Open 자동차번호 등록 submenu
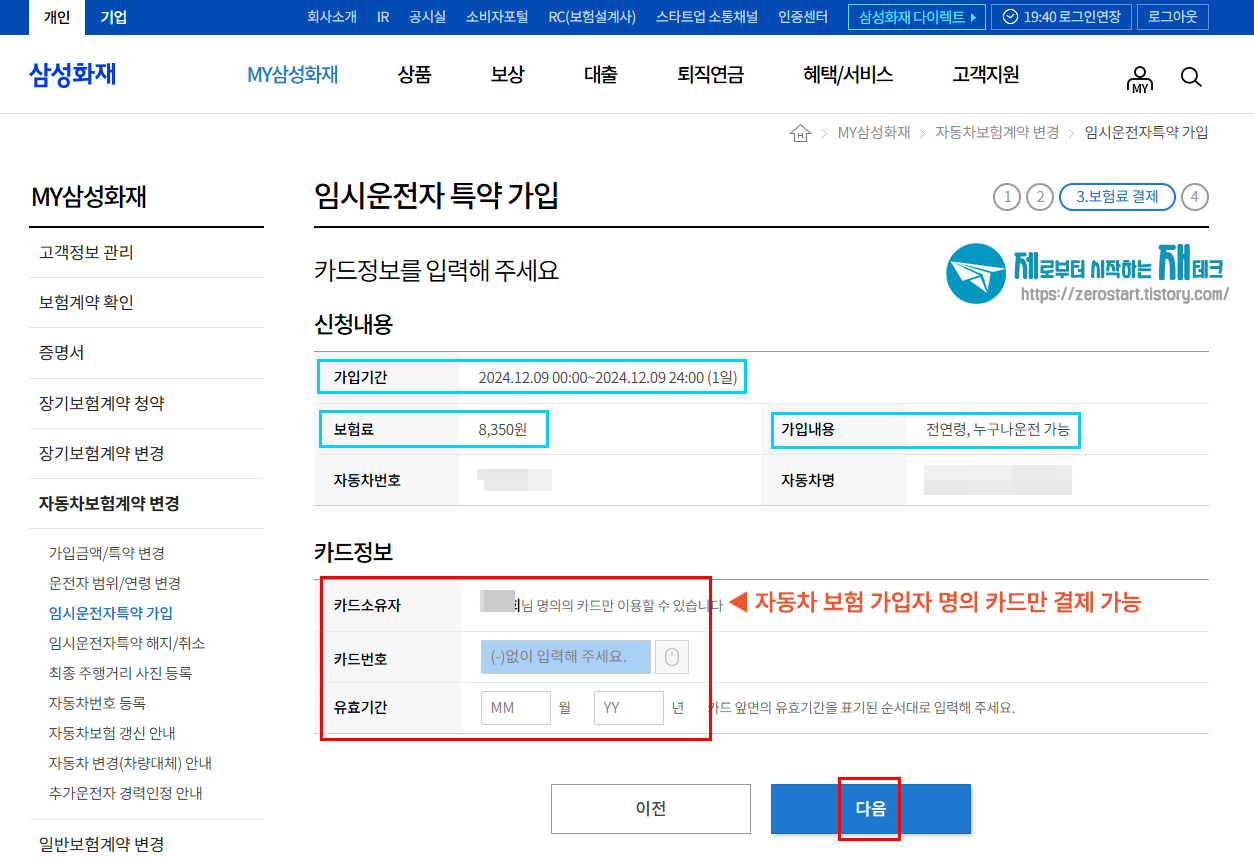 pyautogui.click(x=97, y=703)
